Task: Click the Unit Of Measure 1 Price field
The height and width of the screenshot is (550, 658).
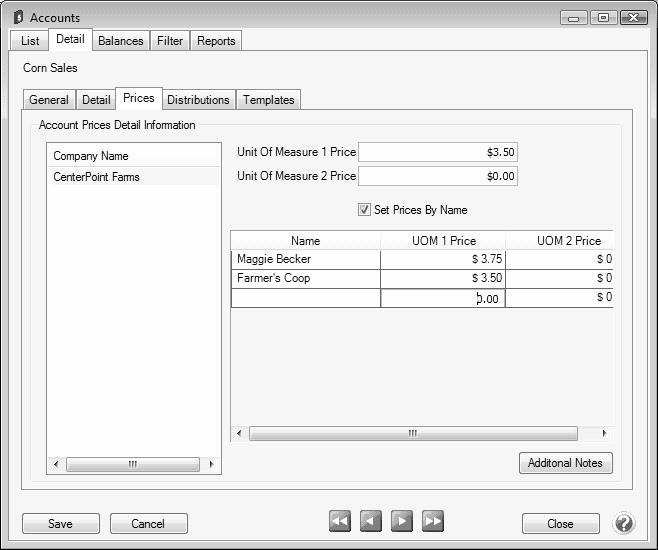Action: [x=437, y=153]
